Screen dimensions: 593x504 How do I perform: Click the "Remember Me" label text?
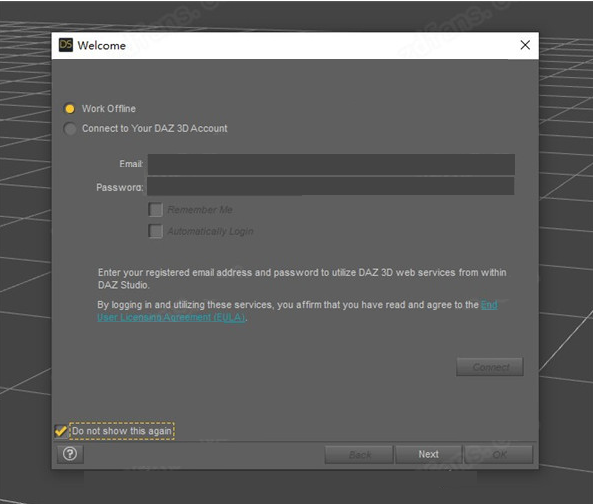200,210
